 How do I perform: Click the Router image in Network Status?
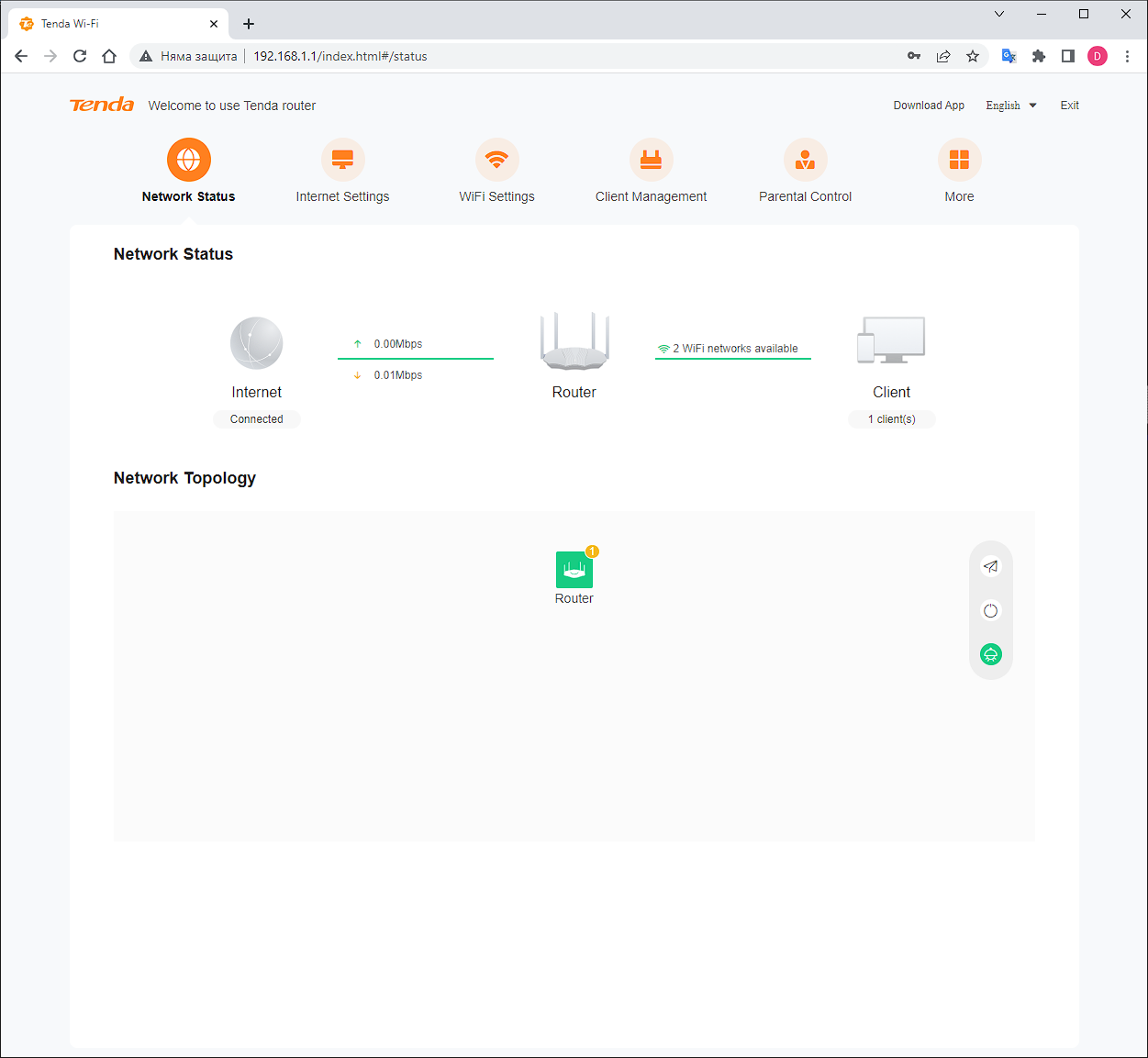(x=574, y=341)
